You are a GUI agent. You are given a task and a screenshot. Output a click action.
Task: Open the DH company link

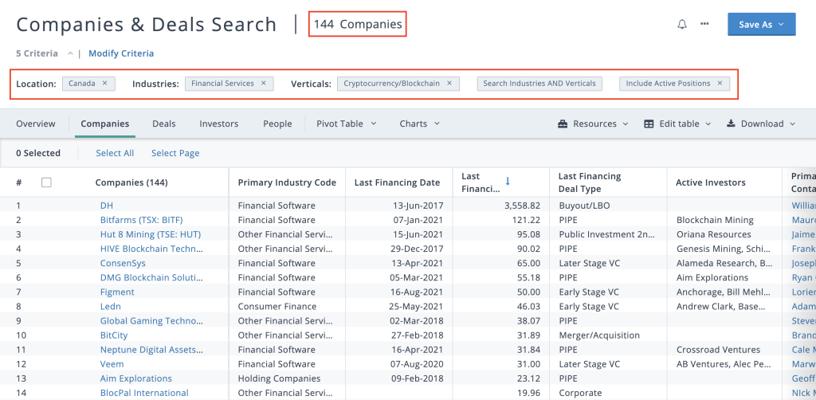(x=106, y=205)
